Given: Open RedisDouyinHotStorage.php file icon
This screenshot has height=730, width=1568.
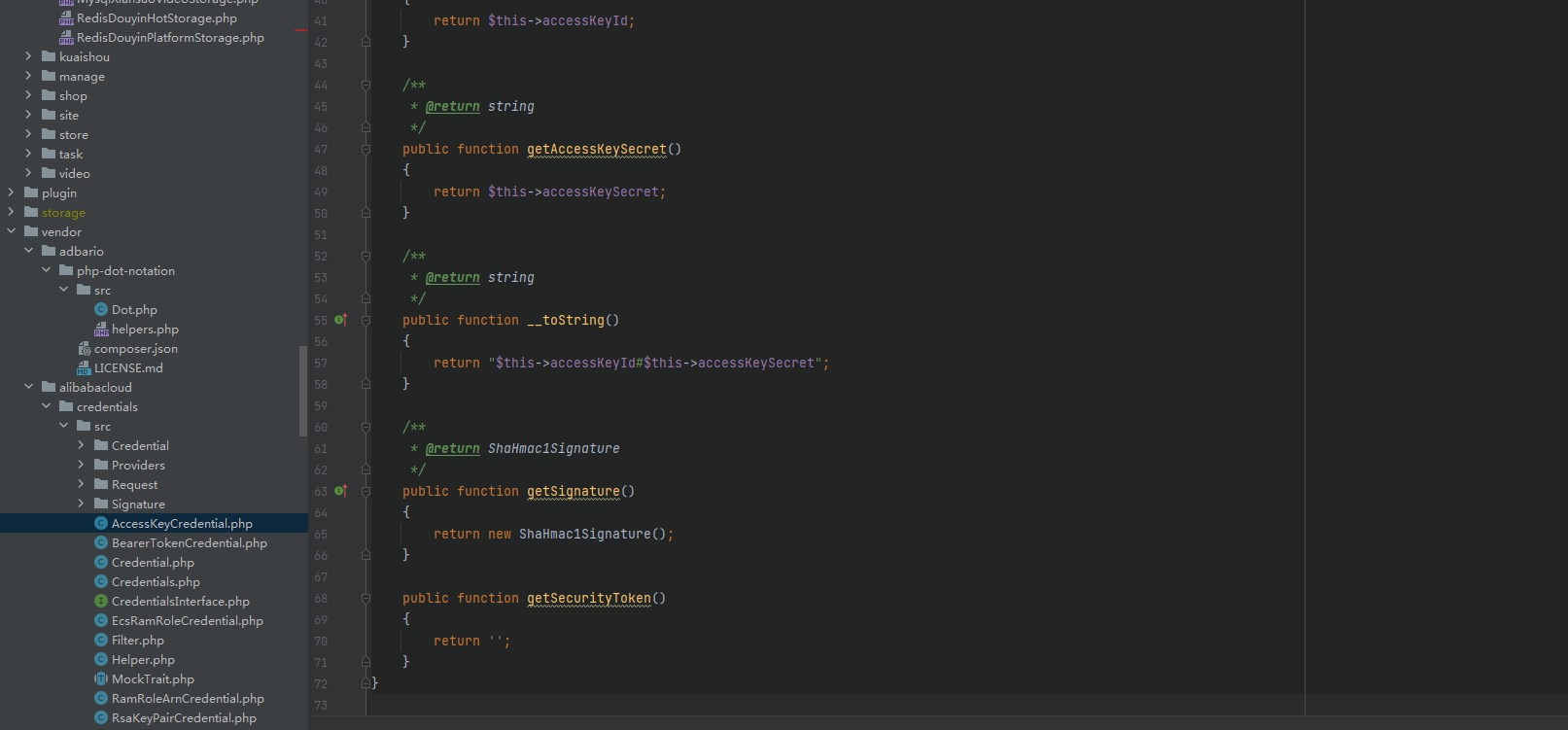Looking at the screenshot, I should [66, 18].
